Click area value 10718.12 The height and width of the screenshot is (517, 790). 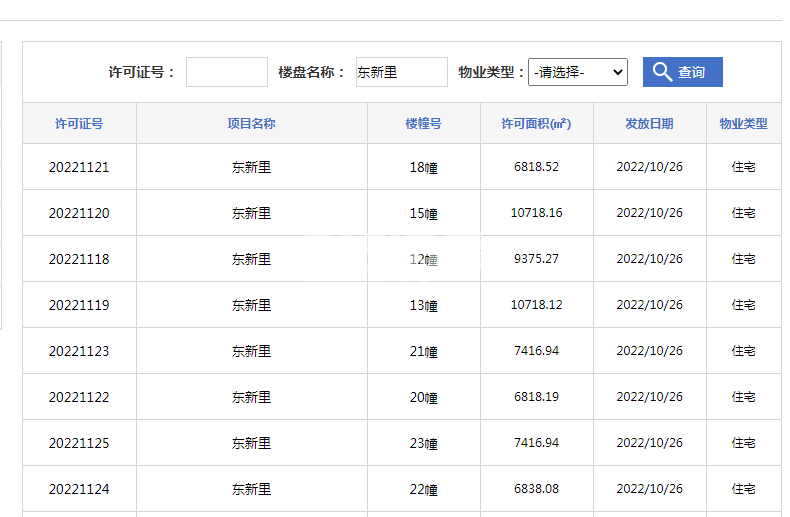coord(536,304)
